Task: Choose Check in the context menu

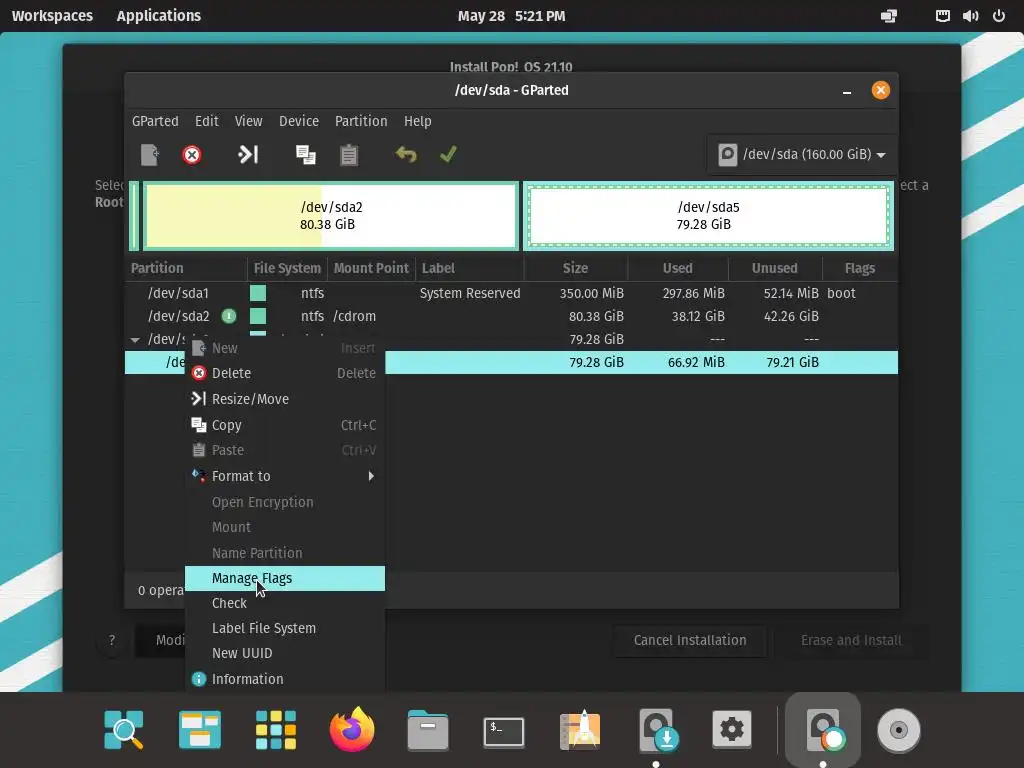Action: pyautogui.click(x=285, y=603)
